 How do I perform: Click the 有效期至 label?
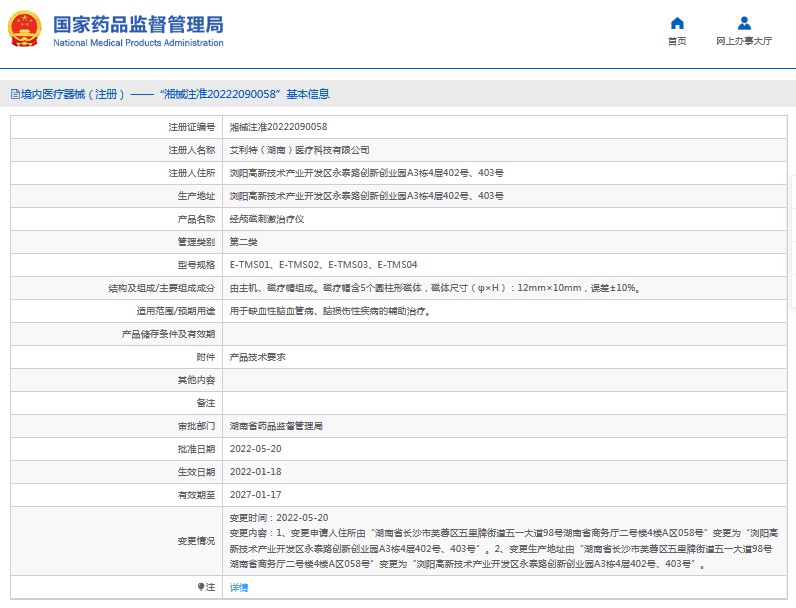(x=196, y=495)
